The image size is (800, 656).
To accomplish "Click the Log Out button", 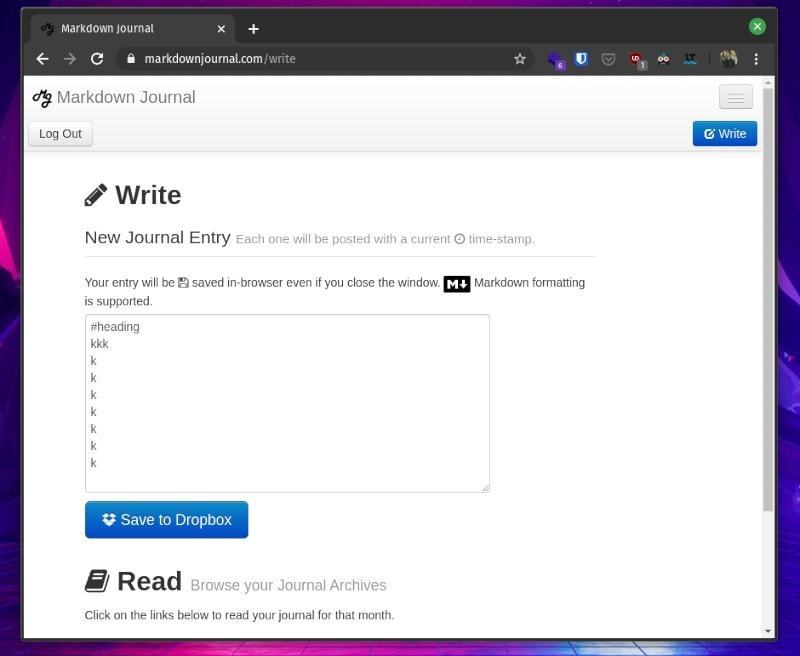I will pyautogui.click(x=60, y=134).
